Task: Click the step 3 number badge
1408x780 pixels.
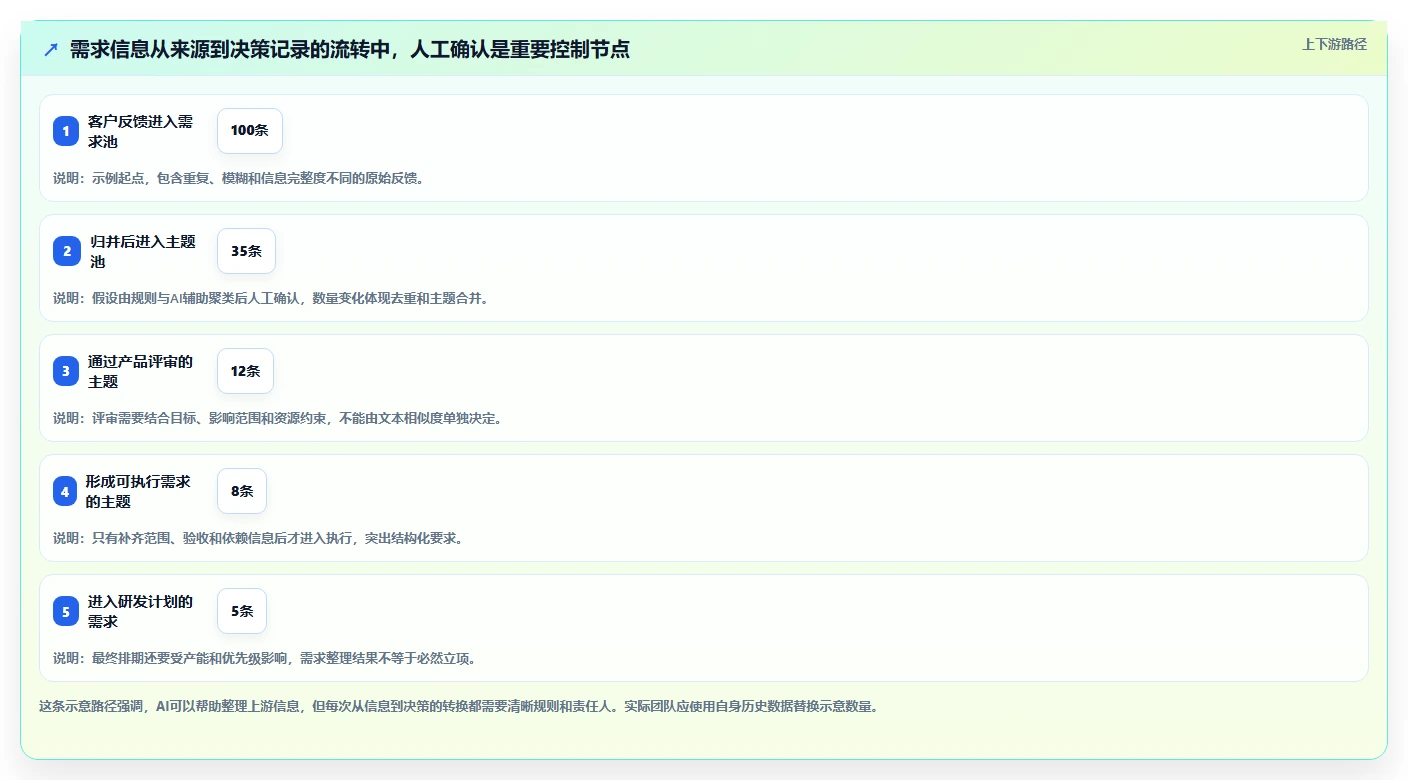Action: click(x=66, y=371)
